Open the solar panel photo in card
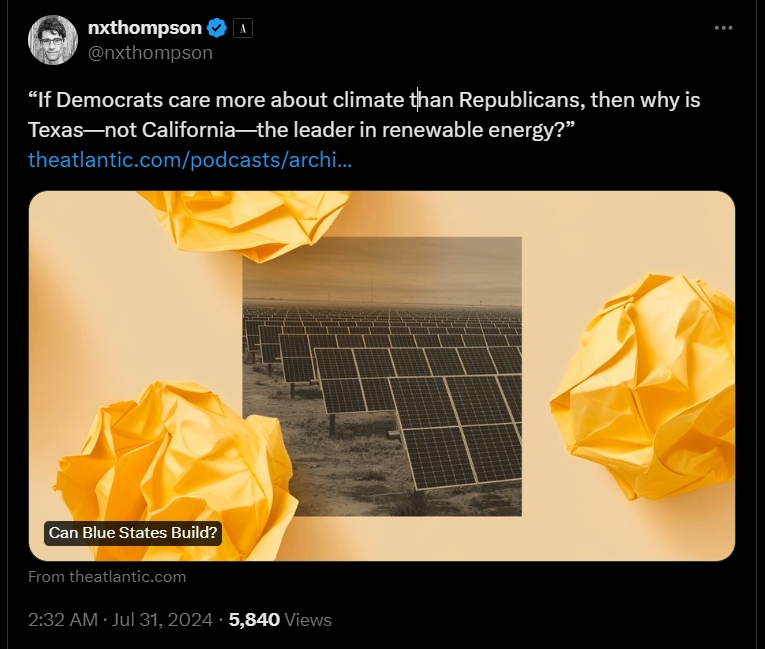 (382, 376)
